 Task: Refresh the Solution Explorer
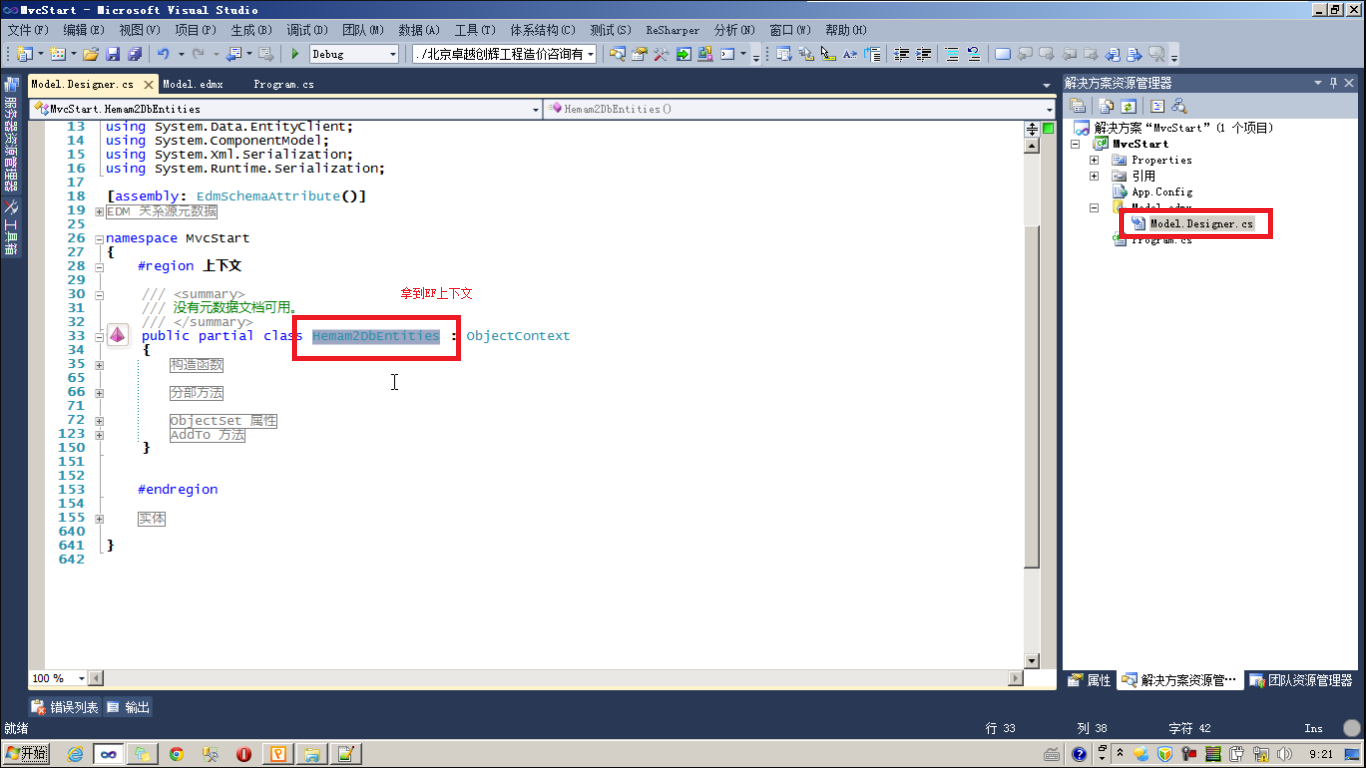[x=1128, y=105]
